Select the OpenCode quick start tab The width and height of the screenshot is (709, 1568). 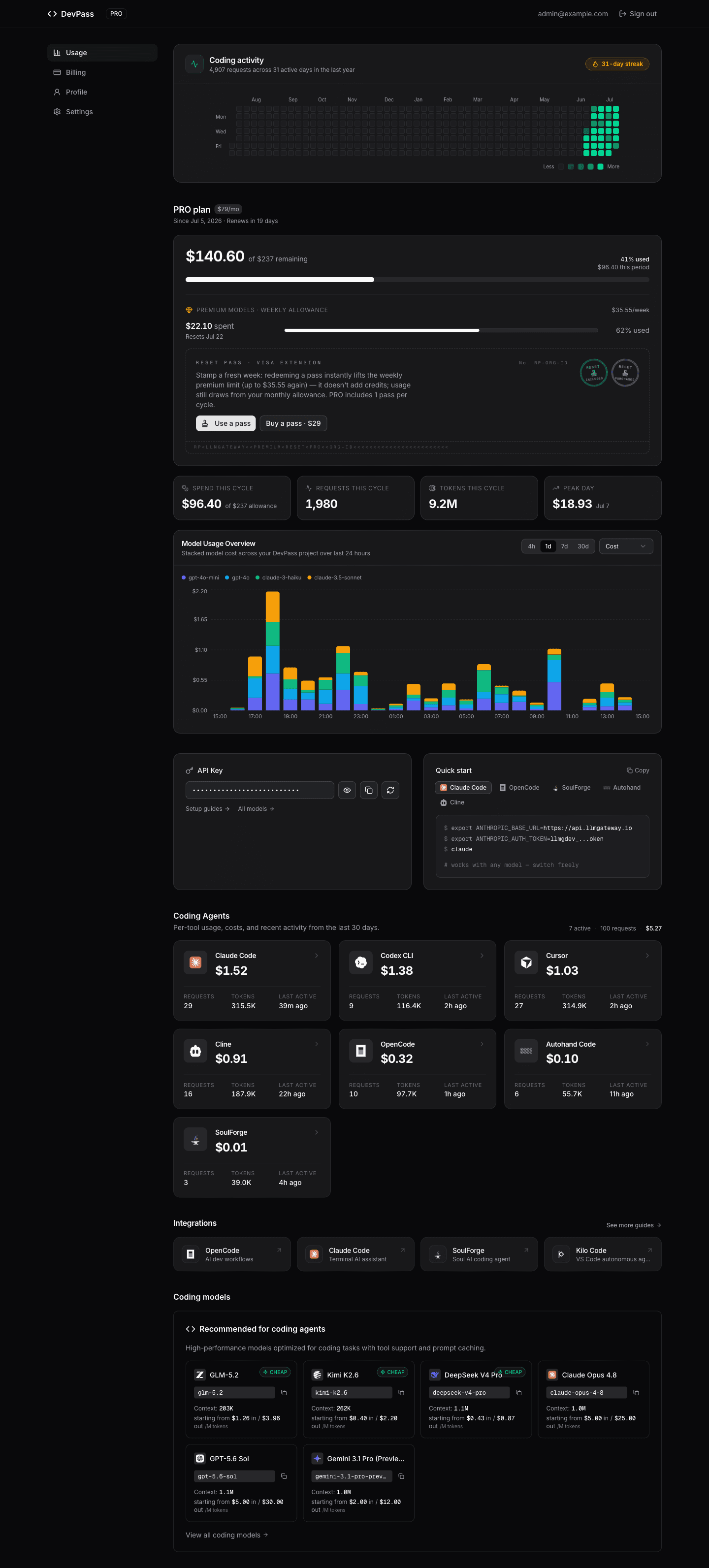(519, 788)
